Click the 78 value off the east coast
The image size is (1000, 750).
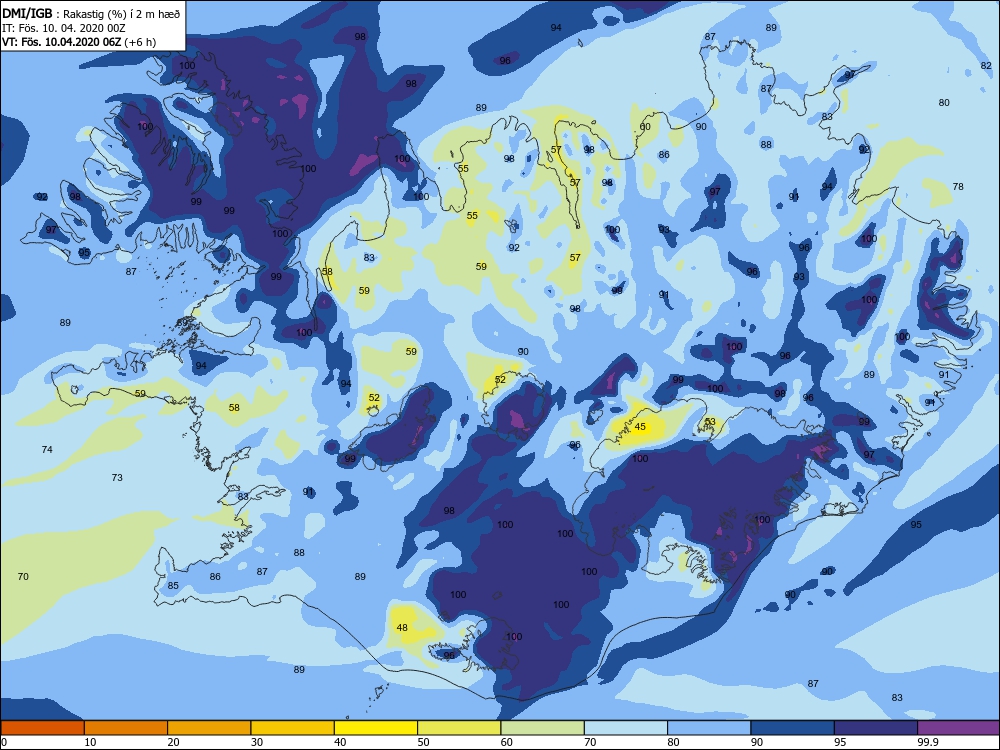[958, 187]
